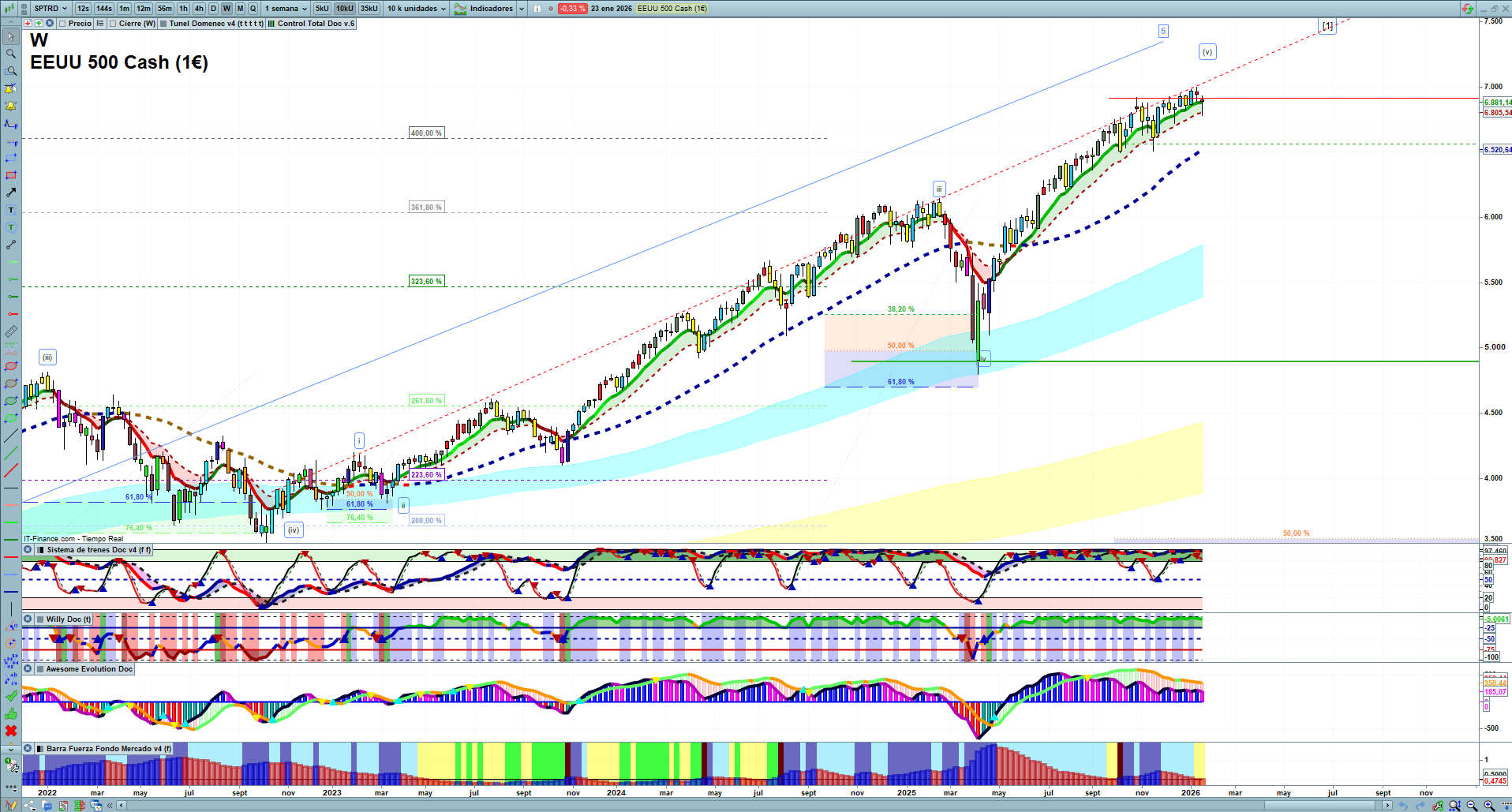Click the info icon in top toolbar
Image resolution: width=1512 pixels, height=812 pixels.
pyautogui.click(x=537, y=9)
